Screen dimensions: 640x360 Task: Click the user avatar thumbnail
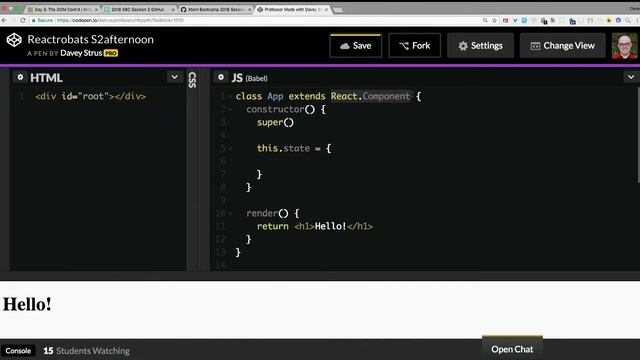pos(624,46)
